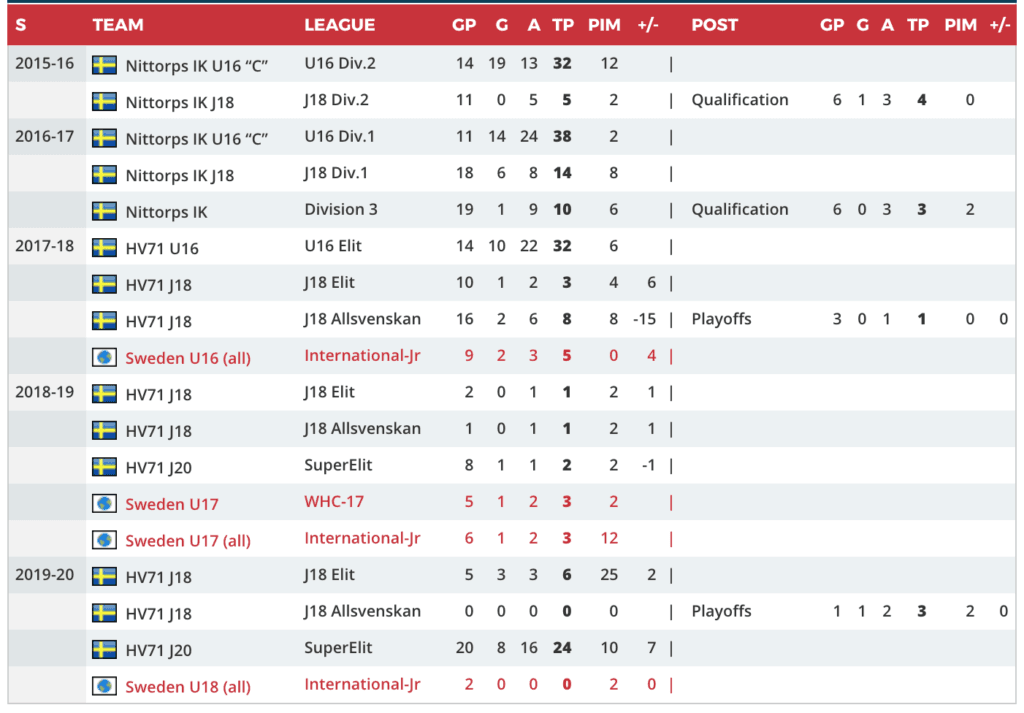
Task: Click the flag beside HV71 J20 2019-20 row
Action: tap(104, 649)
